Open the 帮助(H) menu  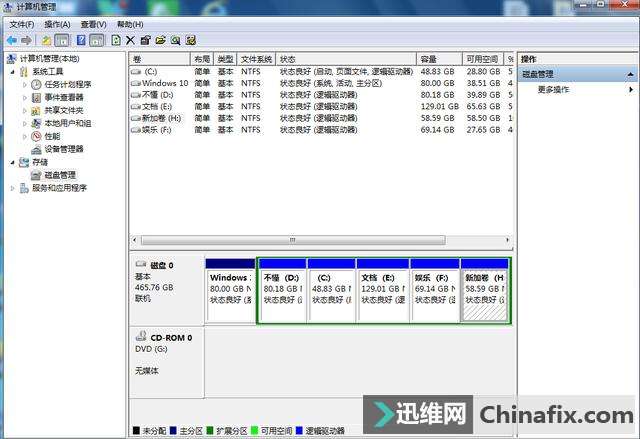[x=130, y=24]
